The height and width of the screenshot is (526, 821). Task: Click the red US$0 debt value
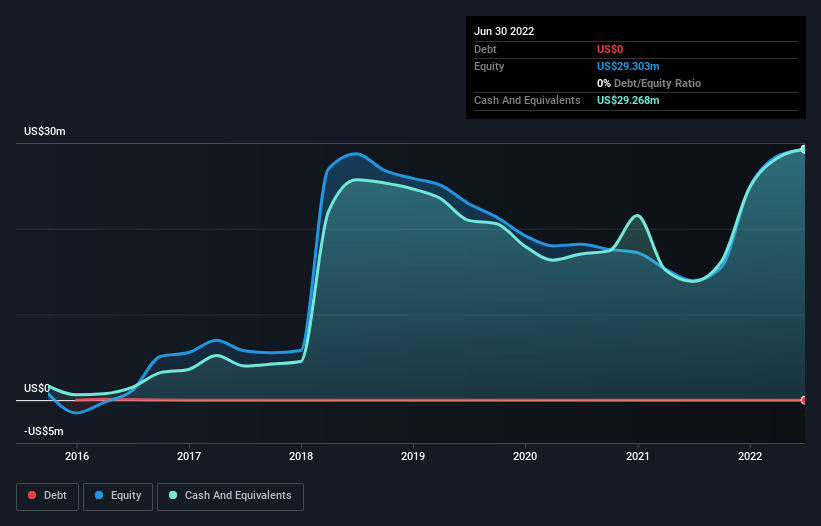[x=610, y=49]
